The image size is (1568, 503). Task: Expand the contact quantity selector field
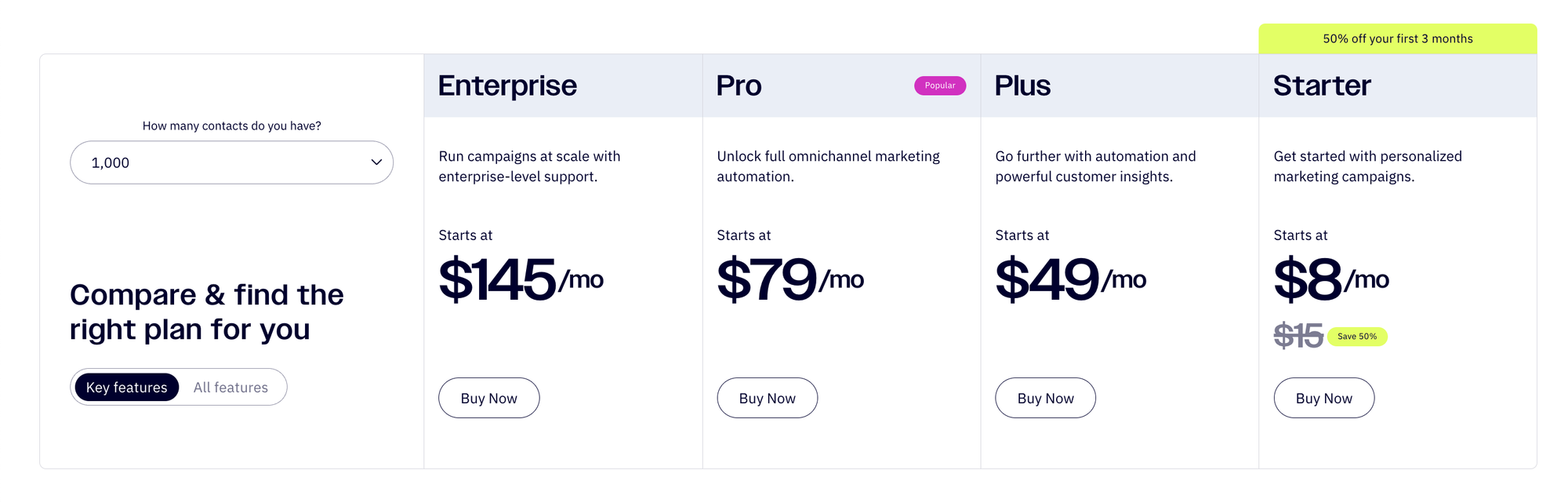click(232, 162)
